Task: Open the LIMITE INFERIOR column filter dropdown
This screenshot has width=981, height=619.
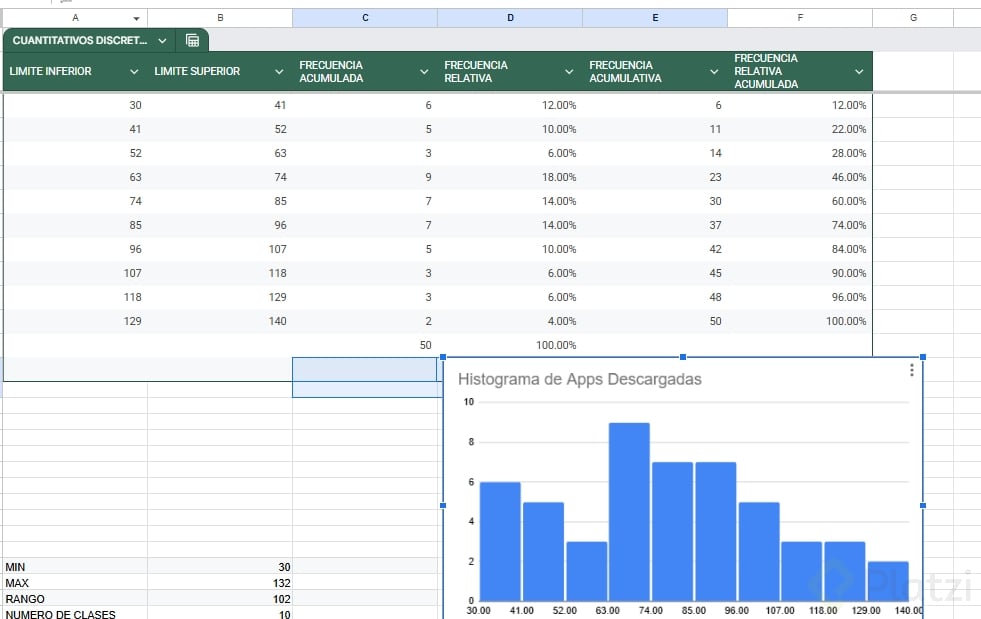Action: coord(134,72)
